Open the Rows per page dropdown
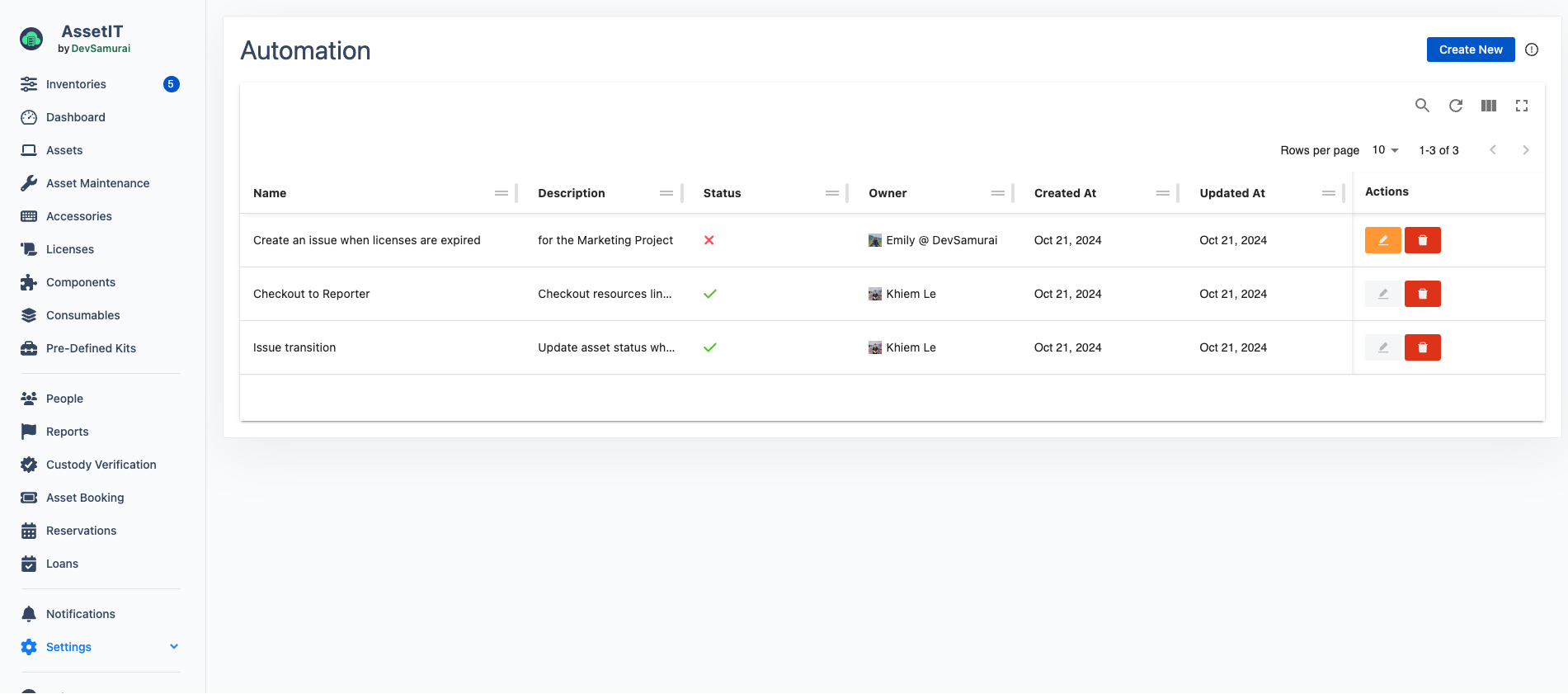The image size is (1568, 694). point(1385,150)
